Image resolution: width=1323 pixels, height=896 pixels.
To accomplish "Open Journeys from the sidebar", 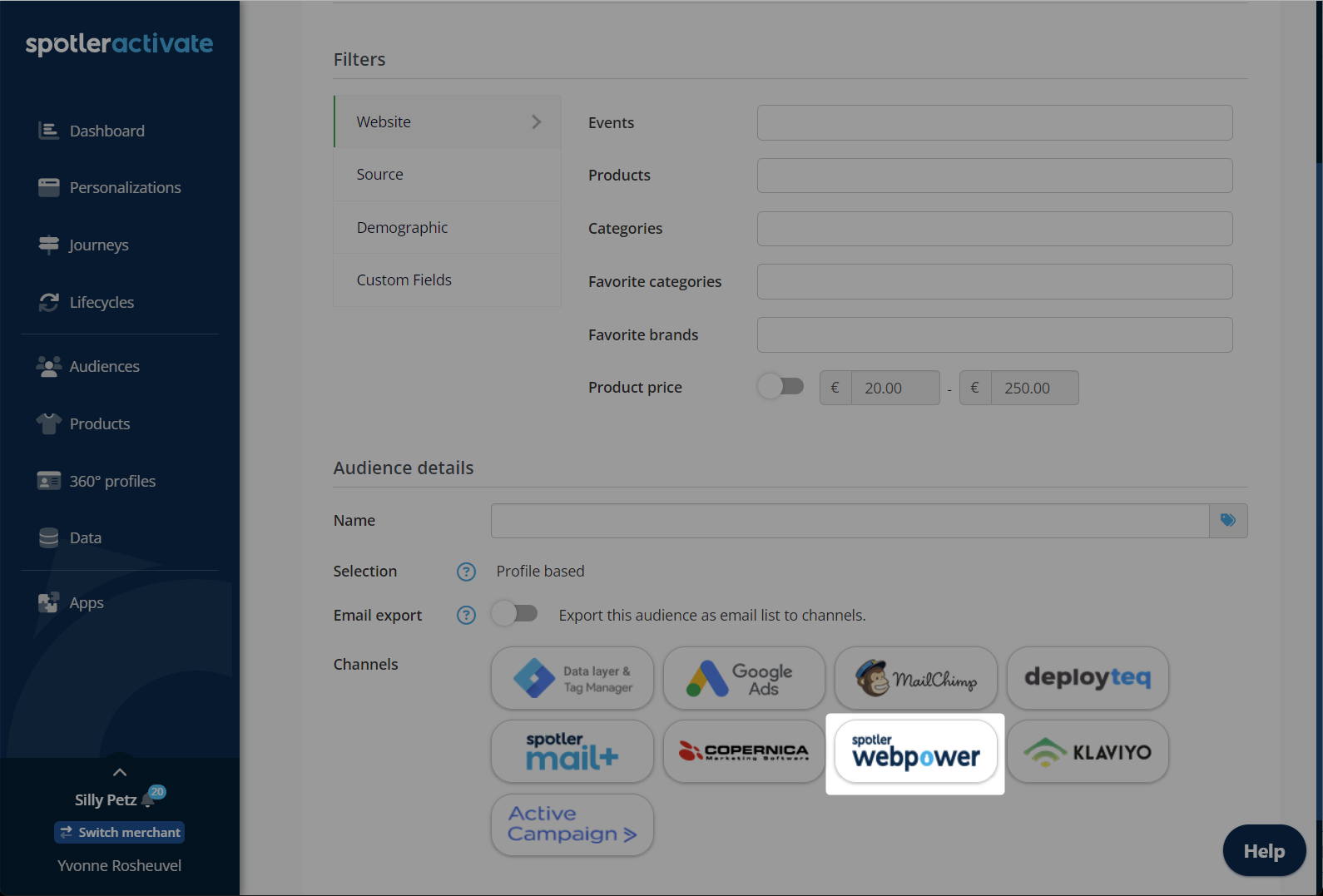I will click(x=99, y=245).
